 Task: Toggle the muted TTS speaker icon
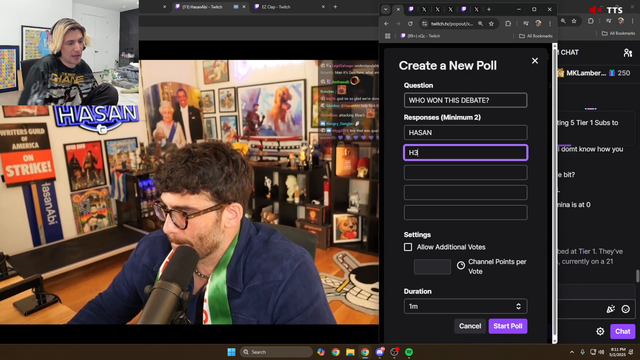click(596, 10)
